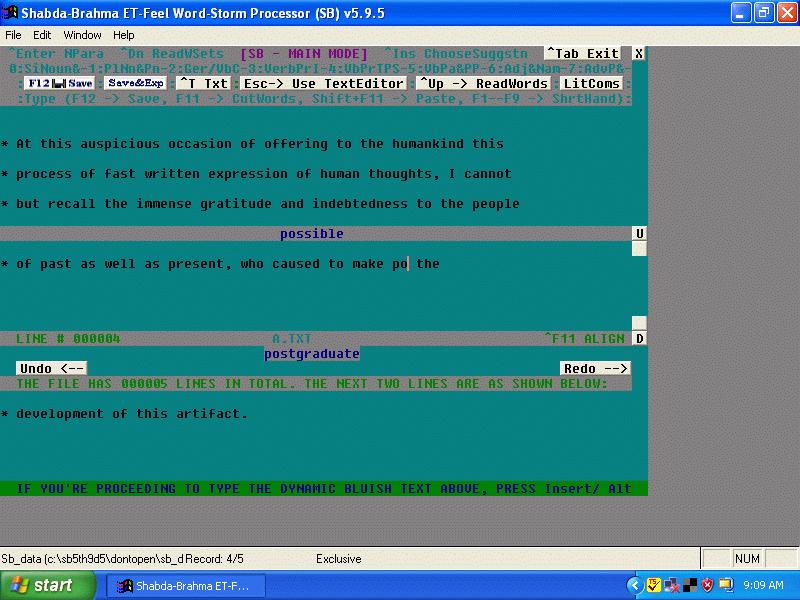
Task: Open the LitComs button
Action: (x=592, y=83)
